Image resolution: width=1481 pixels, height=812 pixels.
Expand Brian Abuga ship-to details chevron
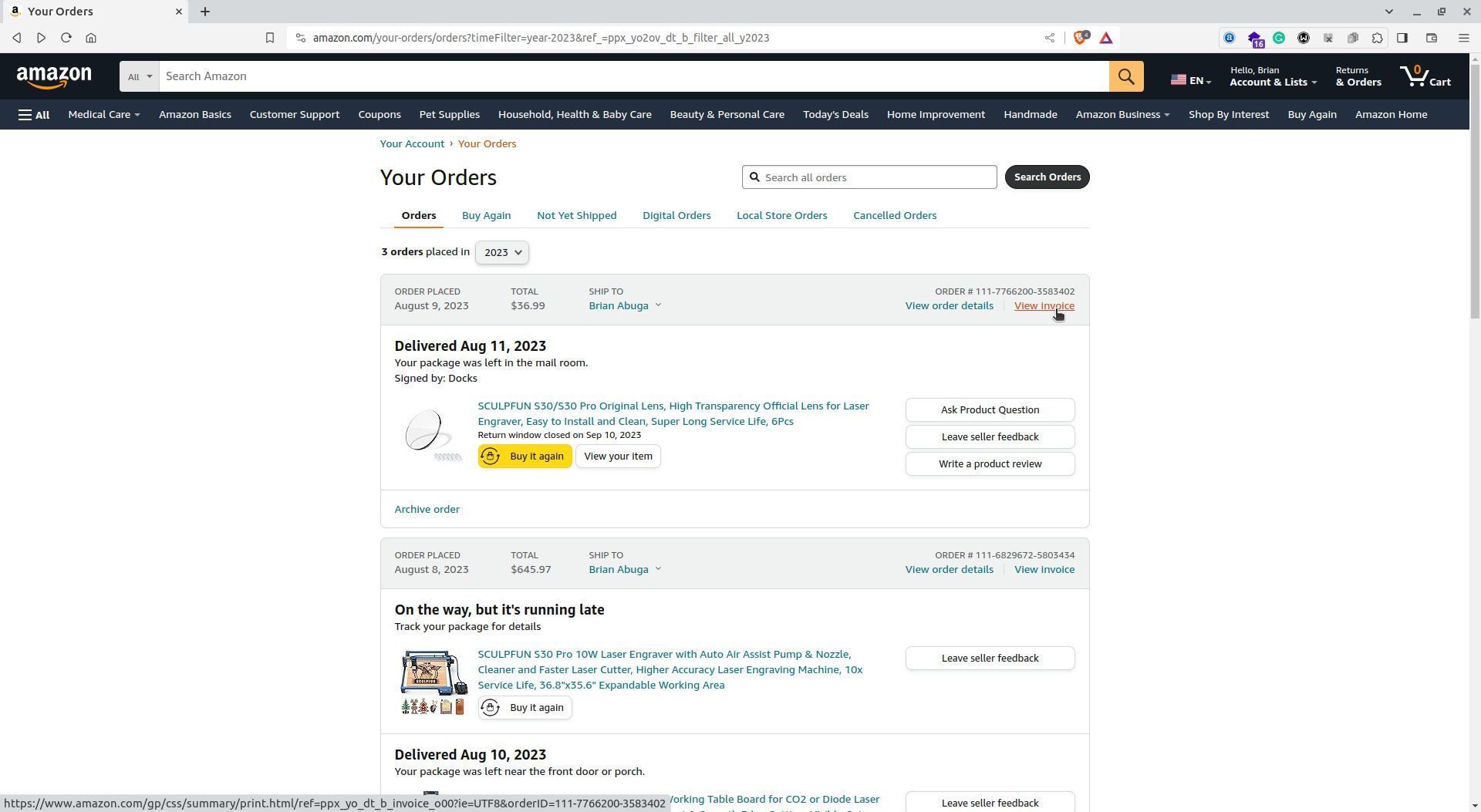tap(659, 305)
